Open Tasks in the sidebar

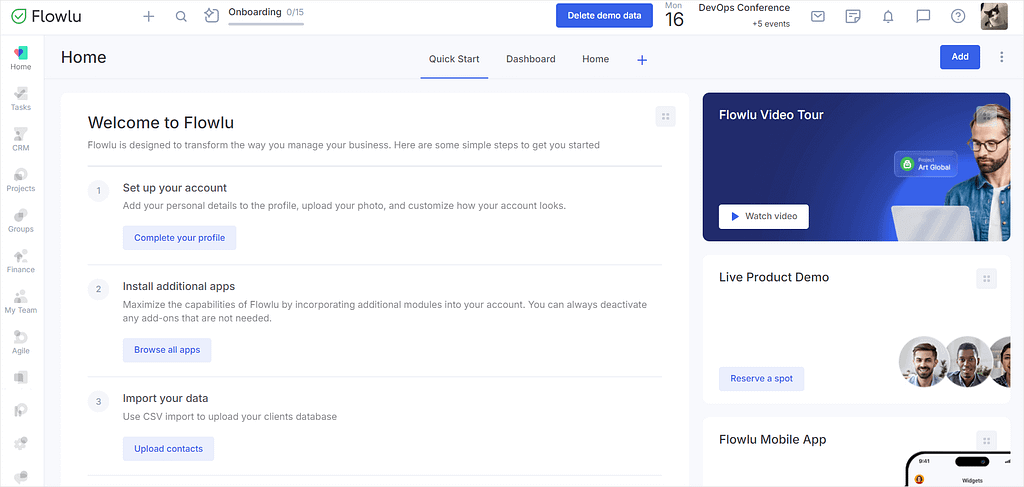point(21,99)
